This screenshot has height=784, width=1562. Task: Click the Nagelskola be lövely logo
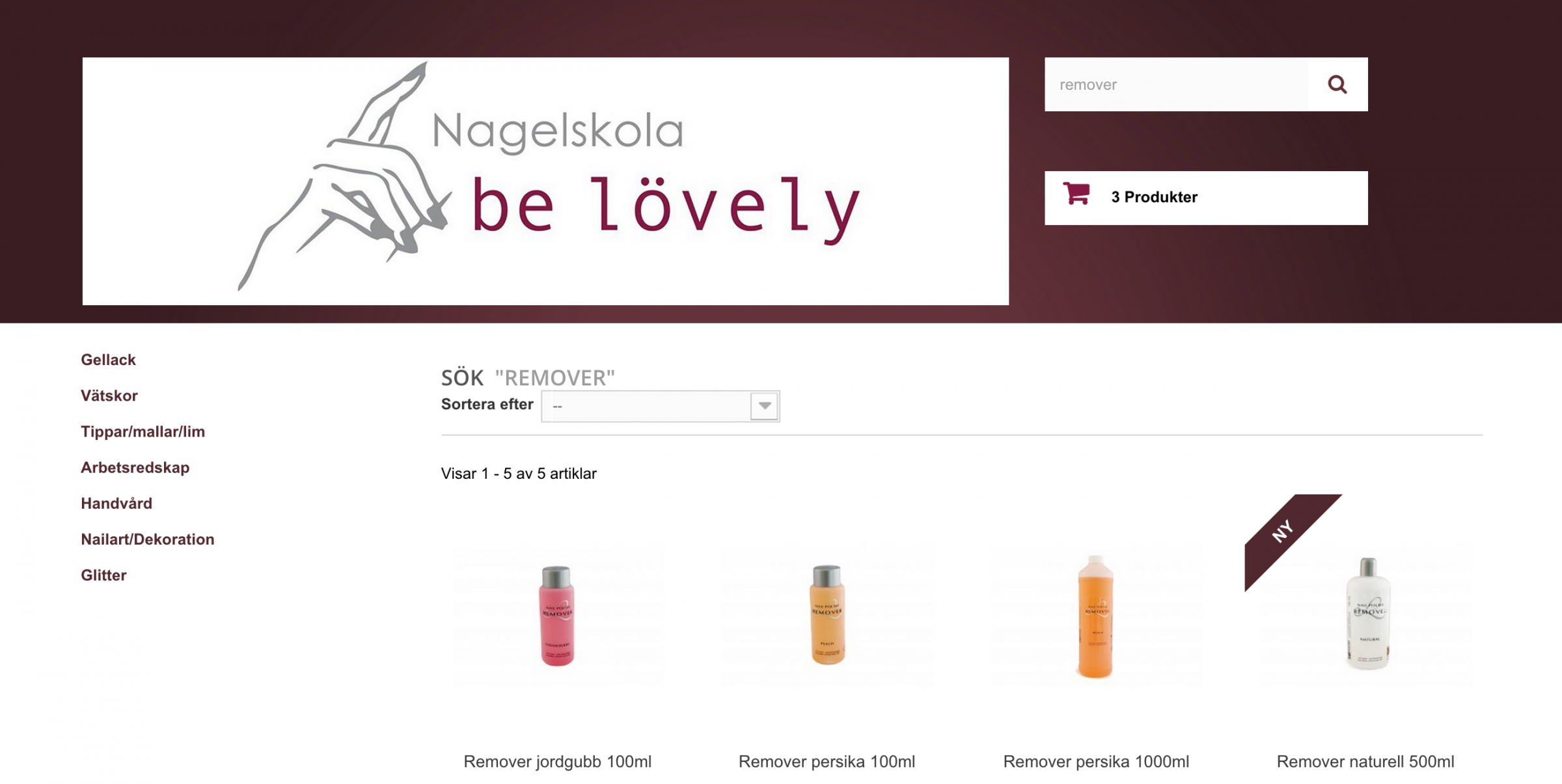[545, 181]
